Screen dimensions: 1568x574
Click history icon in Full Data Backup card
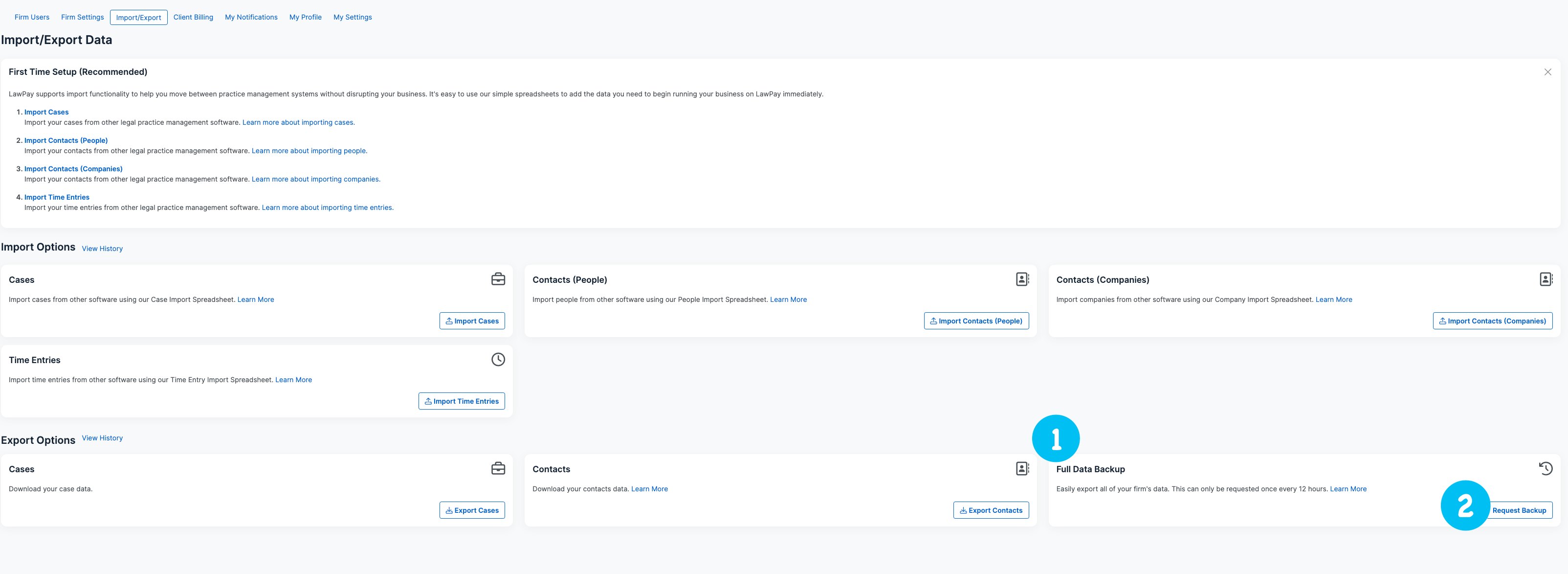coord(1546,469)
